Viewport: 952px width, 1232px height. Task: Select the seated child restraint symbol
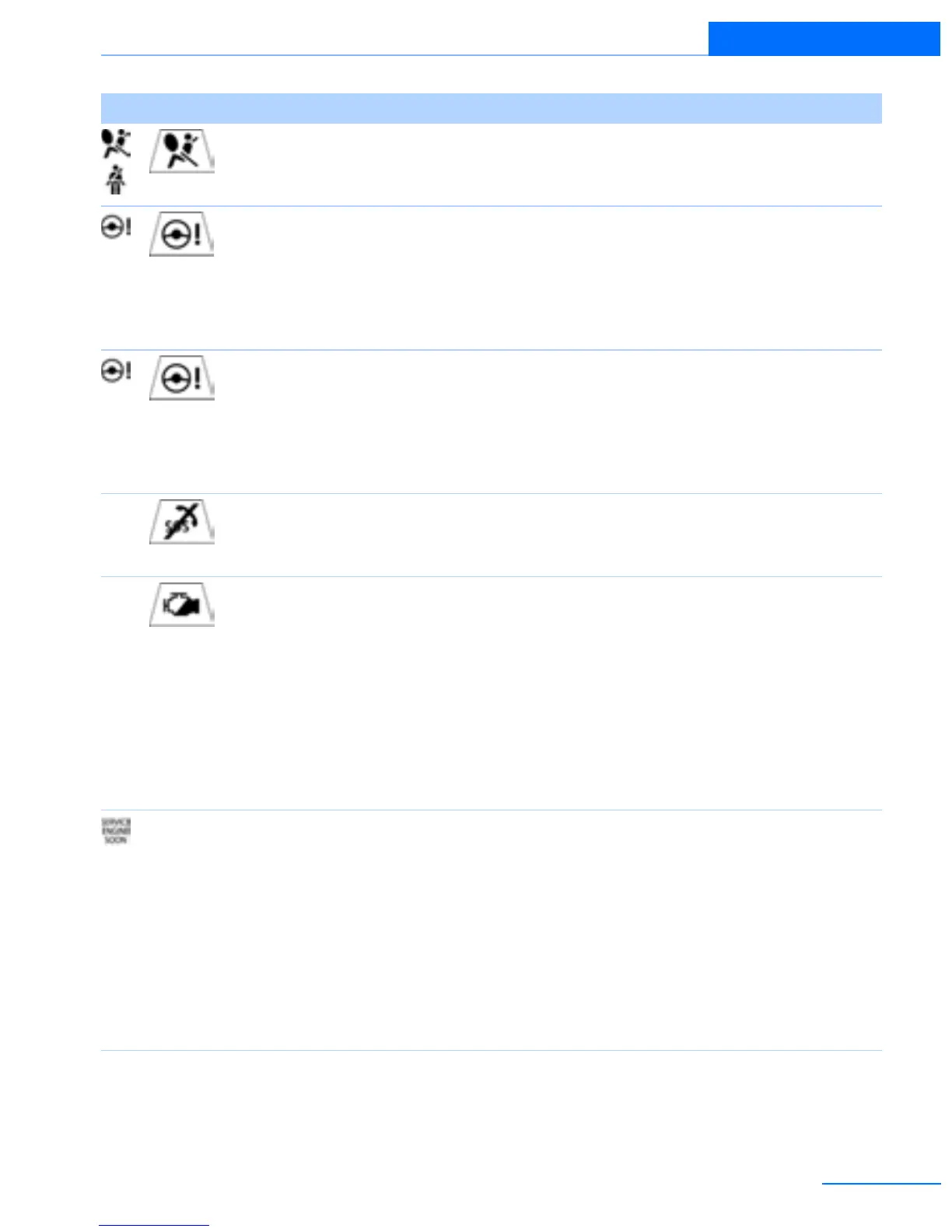coord(116,180)
